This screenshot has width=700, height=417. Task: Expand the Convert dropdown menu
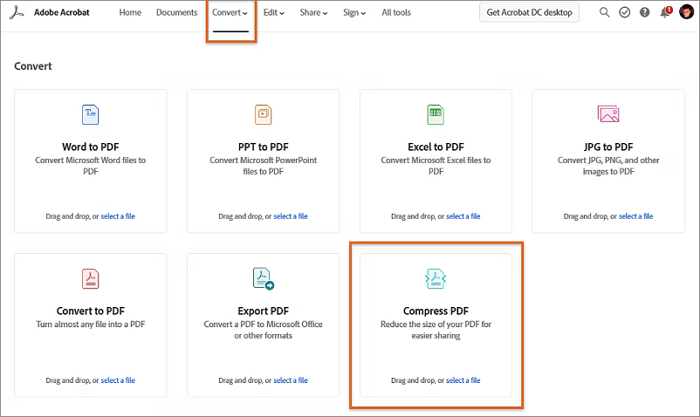point(231,13)
